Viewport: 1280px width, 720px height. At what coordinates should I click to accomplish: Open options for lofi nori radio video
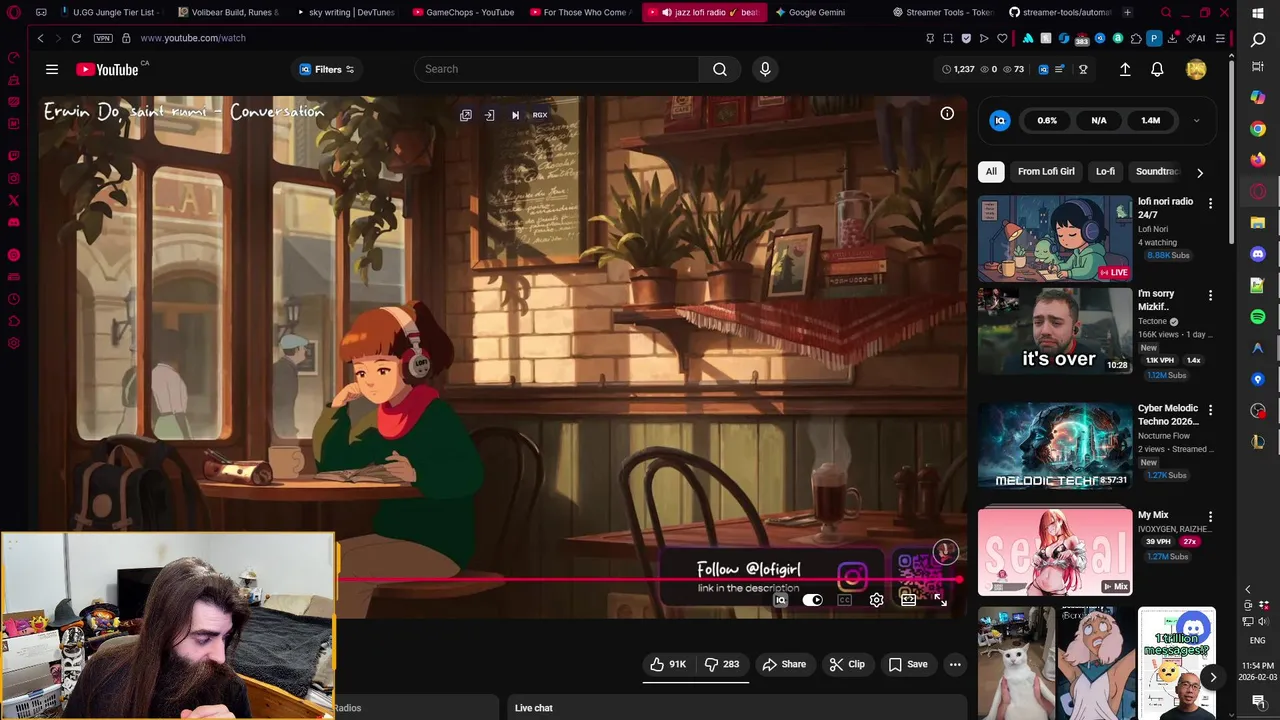(1210, 203)
